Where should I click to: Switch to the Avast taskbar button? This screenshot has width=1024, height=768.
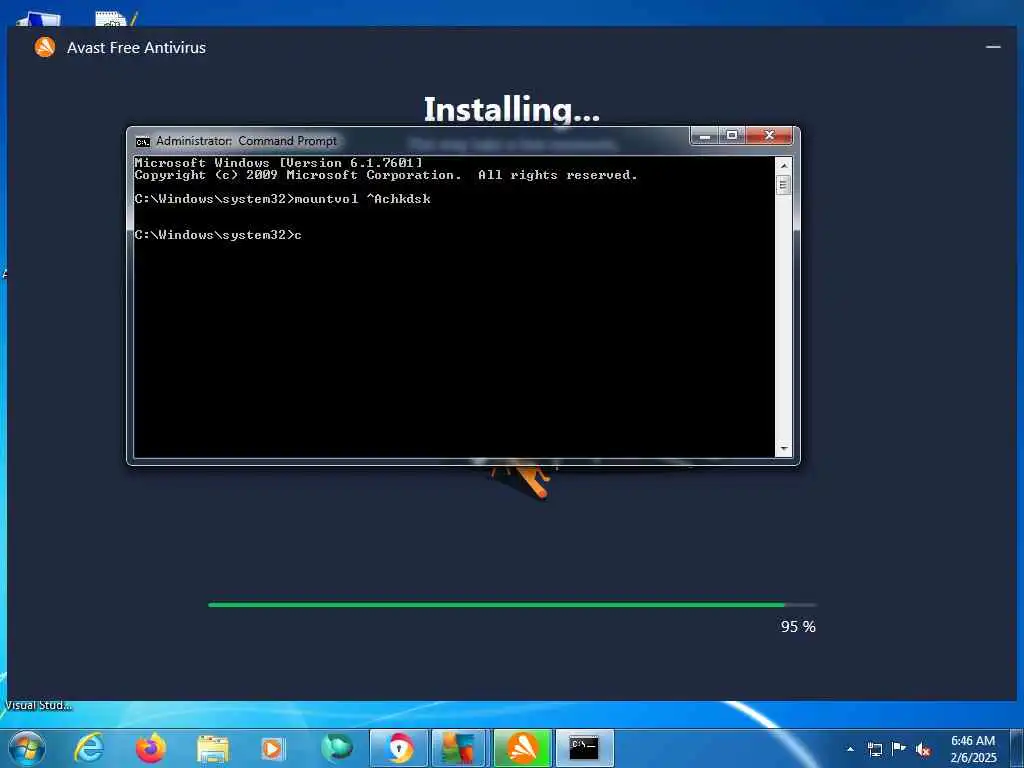click(522, 748)
